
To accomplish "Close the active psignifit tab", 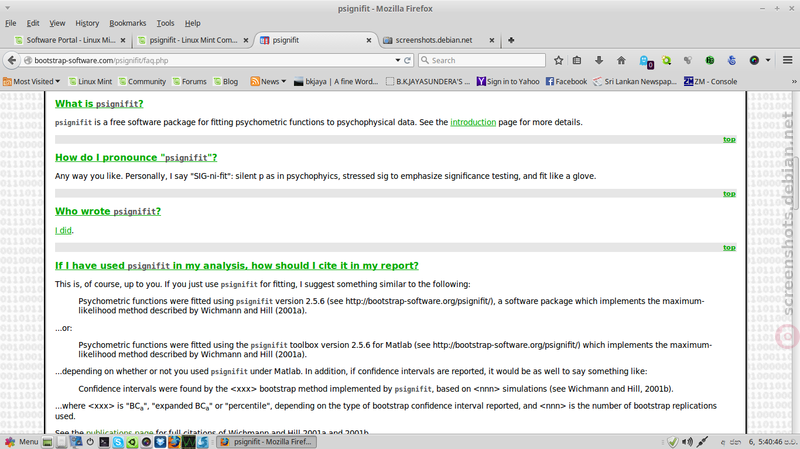I will 369,40.
